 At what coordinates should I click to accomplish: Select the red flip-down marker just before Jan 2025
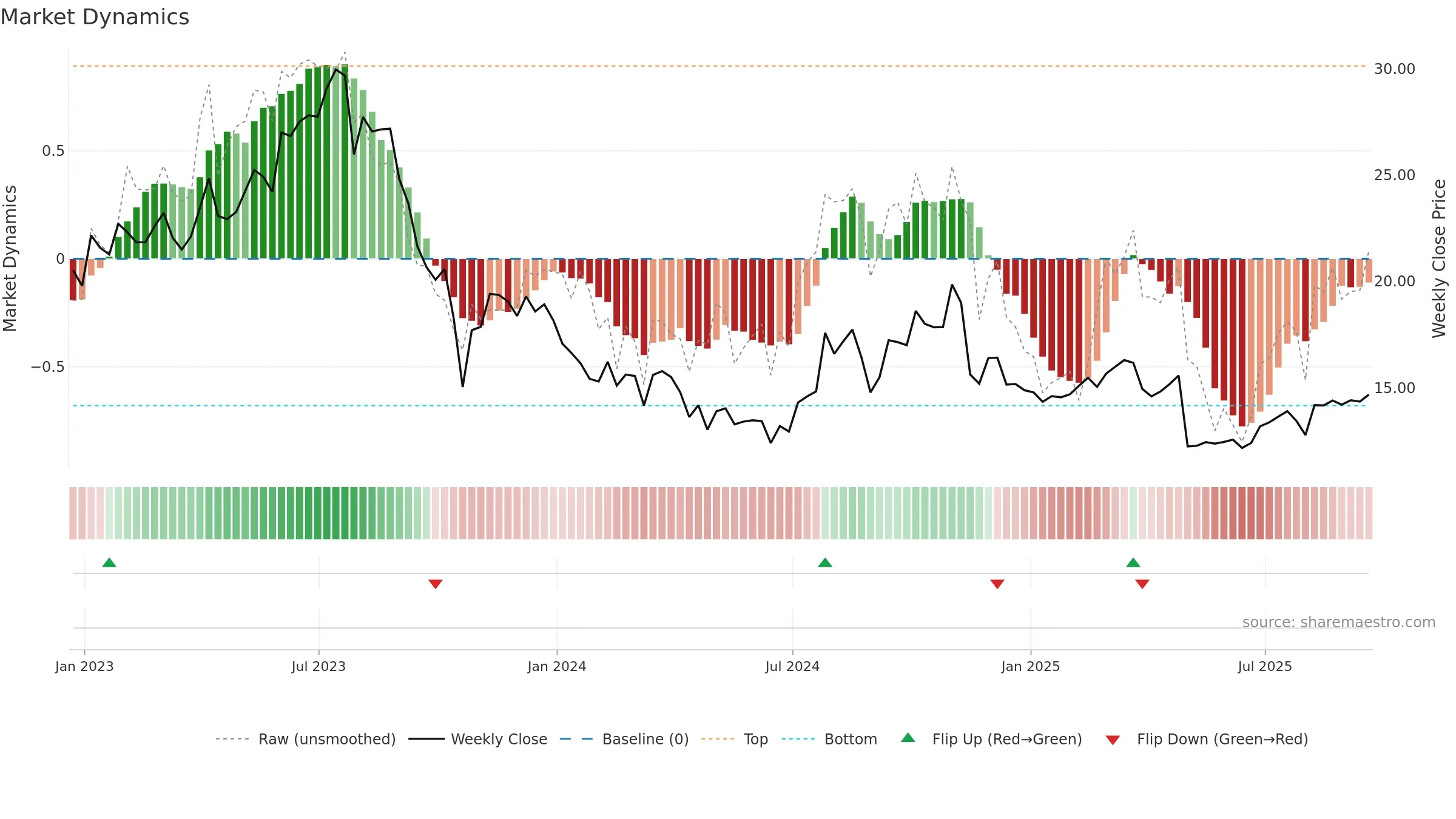(x=997, y=584)
